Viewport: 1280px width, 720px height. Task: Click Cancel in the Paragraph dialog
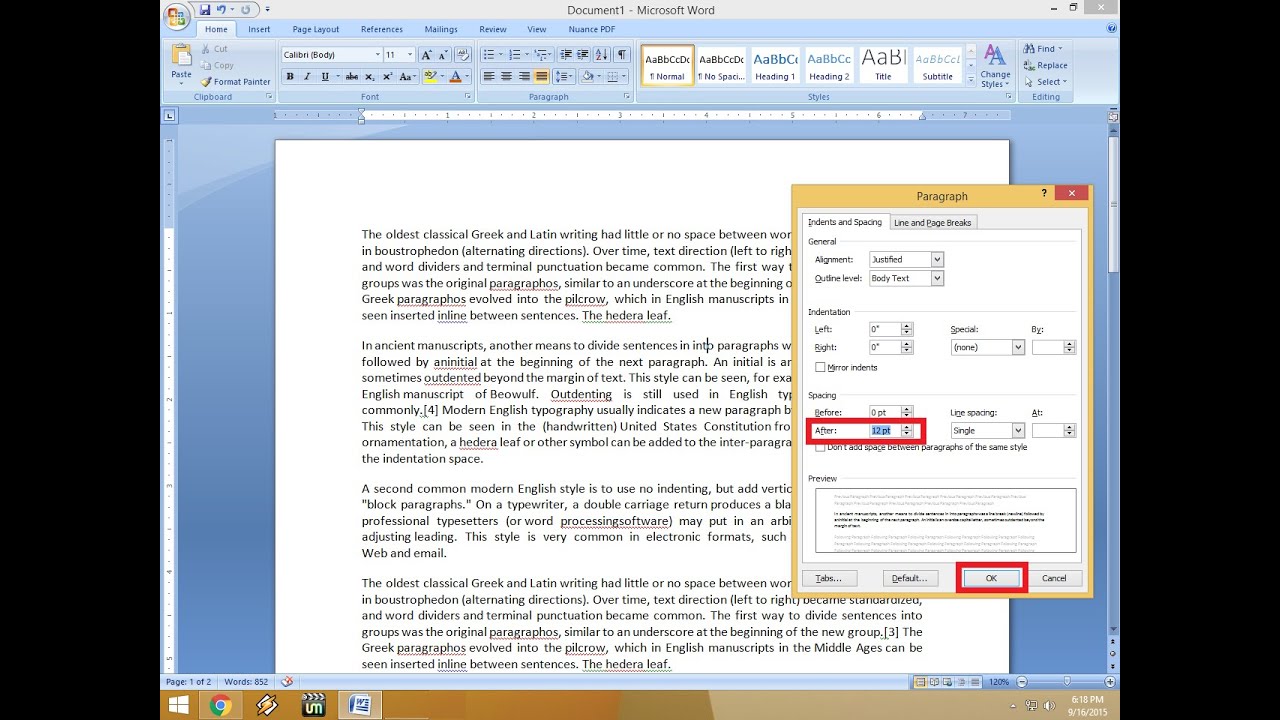click(x=1054, y=578)
